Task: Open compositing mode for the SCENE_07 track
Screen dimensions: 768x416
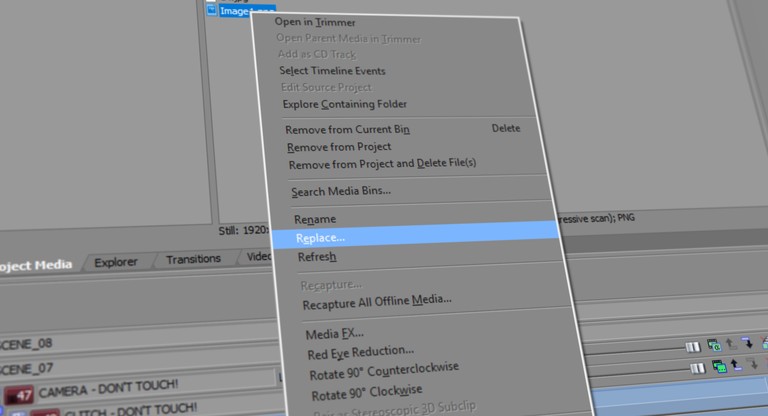Action: click(719, 367)
